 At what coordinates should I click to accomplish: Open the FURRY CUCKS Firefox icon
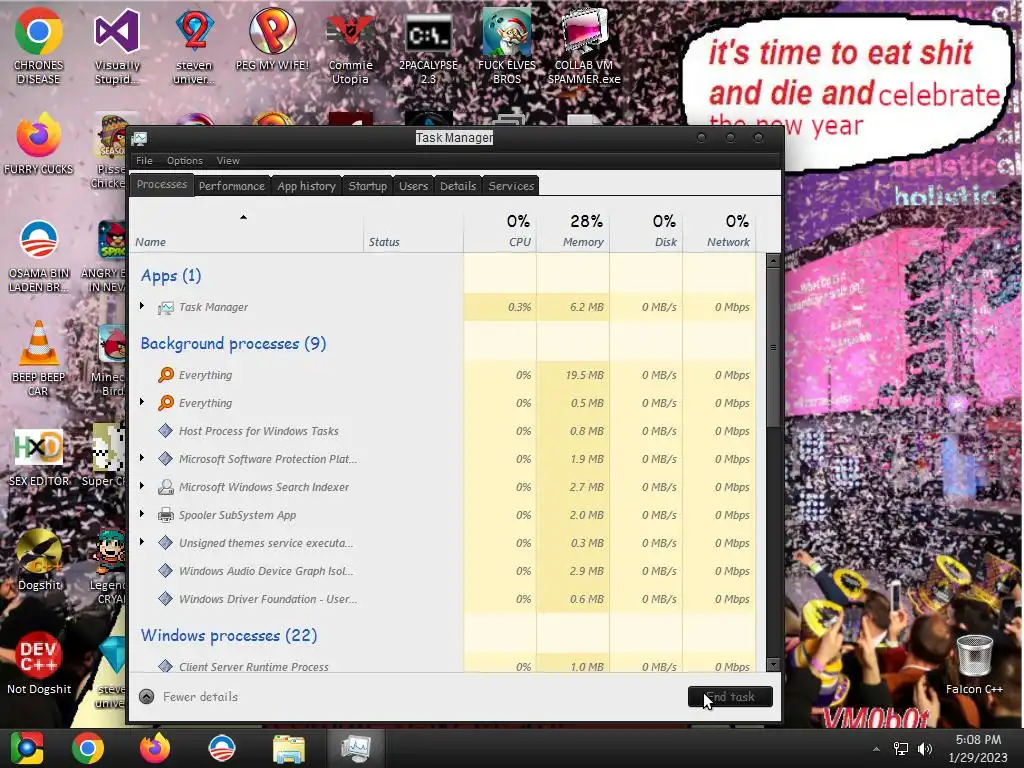[39, 144]
